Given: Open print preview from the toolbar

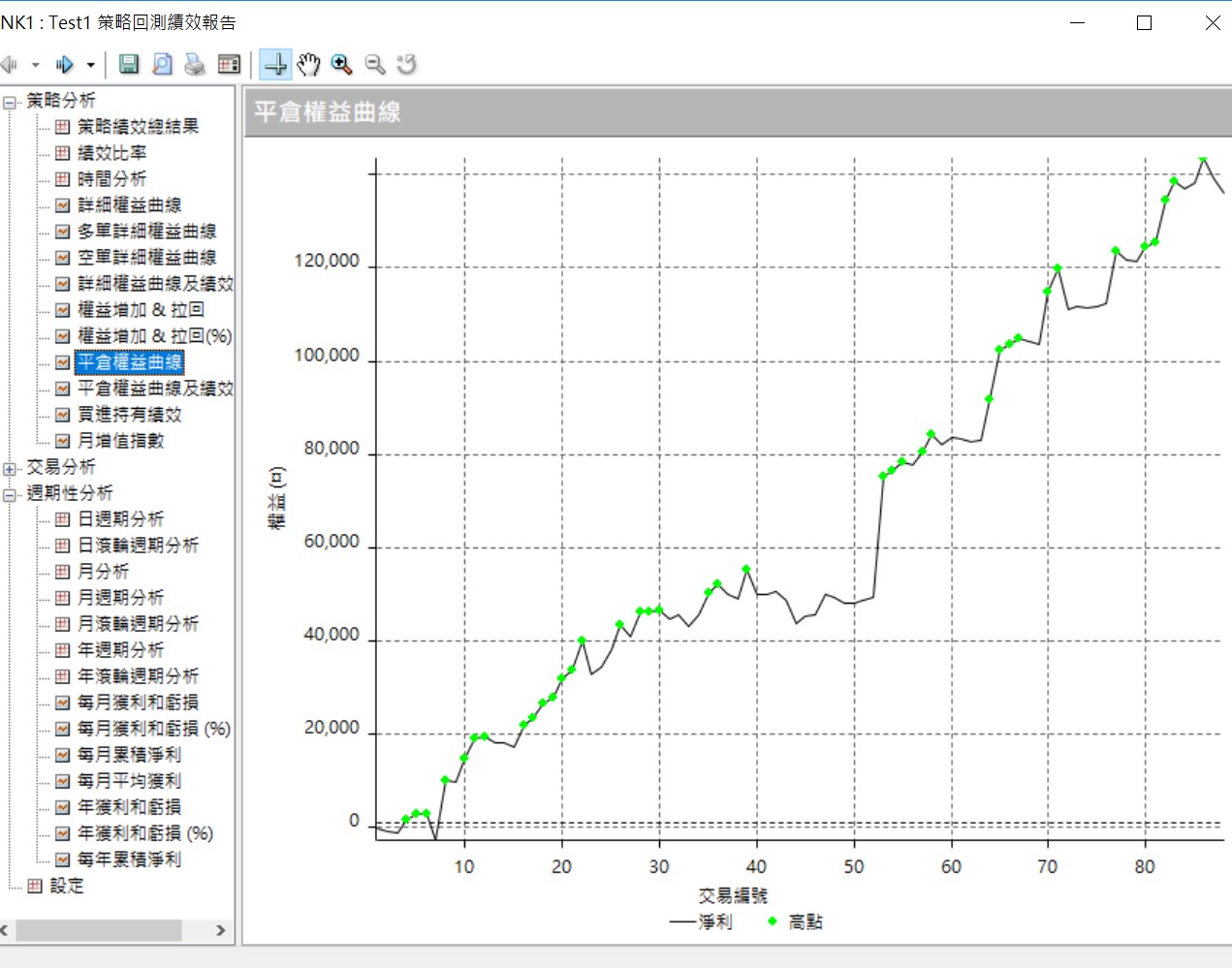Looking at the screenshot, I should coord(162,64).
